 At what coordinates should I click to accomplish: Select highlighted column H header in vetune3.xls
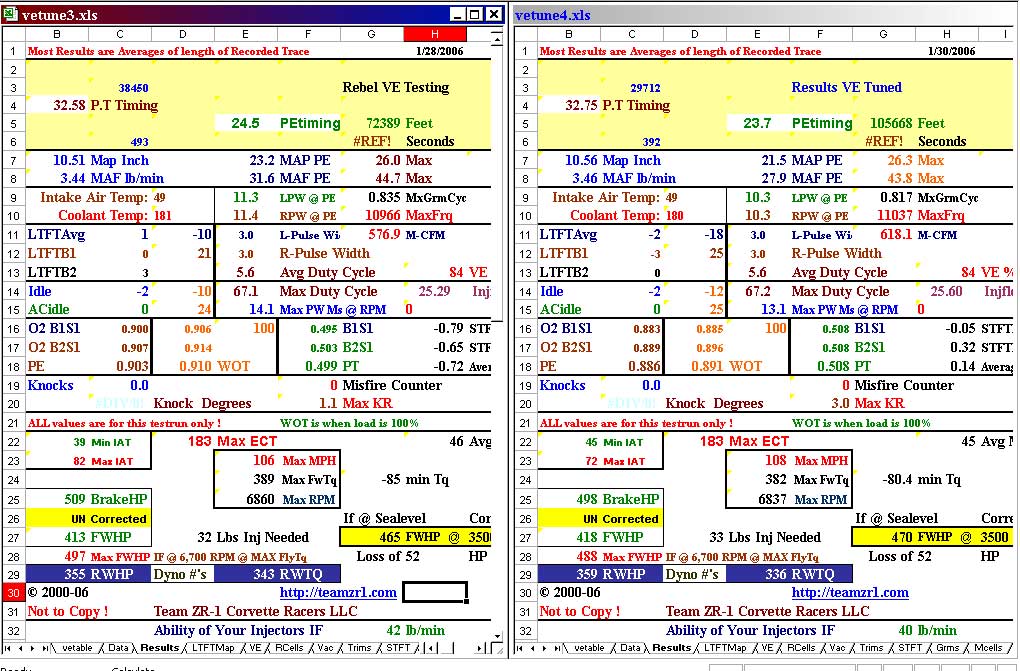coord(435,34)
